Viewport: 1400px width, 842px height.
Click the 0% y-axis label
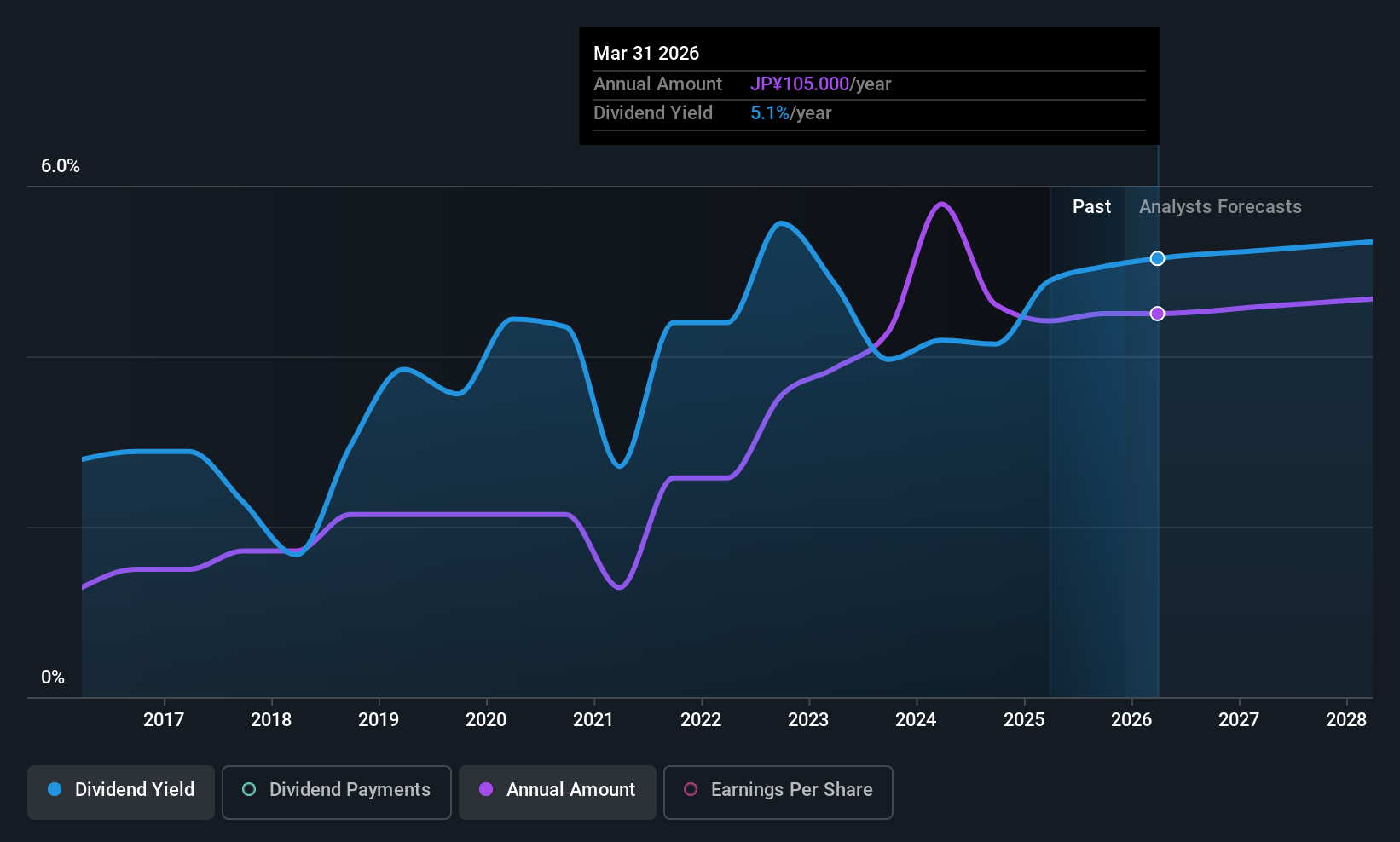click(53, 678)
